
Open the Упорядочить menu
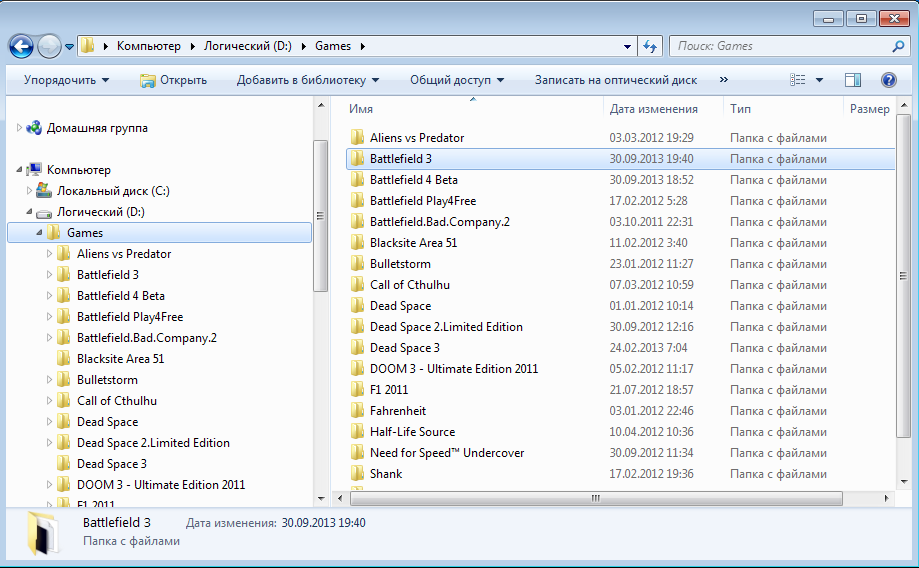click(66, 80)
